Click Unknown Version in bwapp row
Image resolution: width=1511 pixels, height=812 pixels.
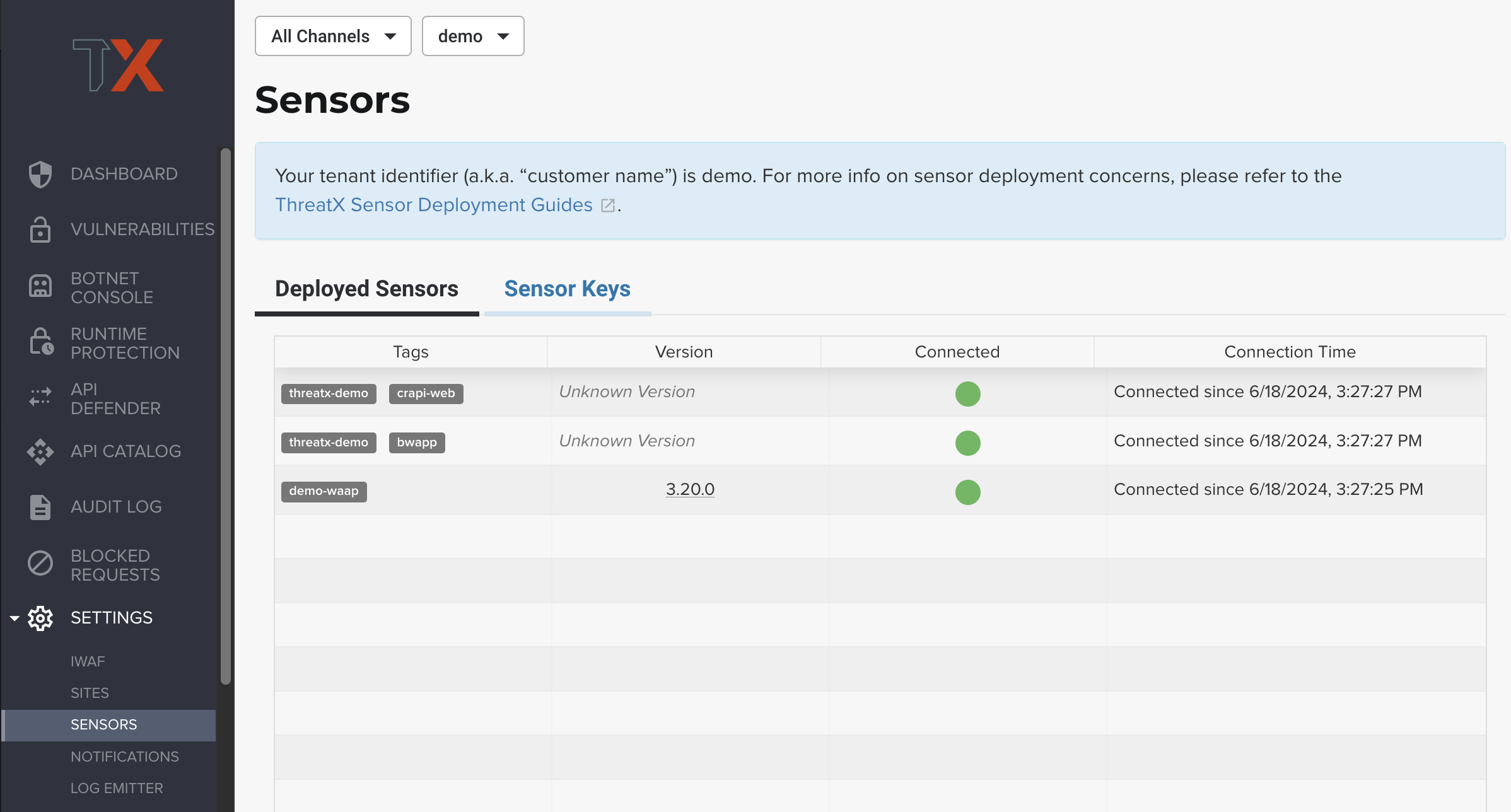point(627,441)
